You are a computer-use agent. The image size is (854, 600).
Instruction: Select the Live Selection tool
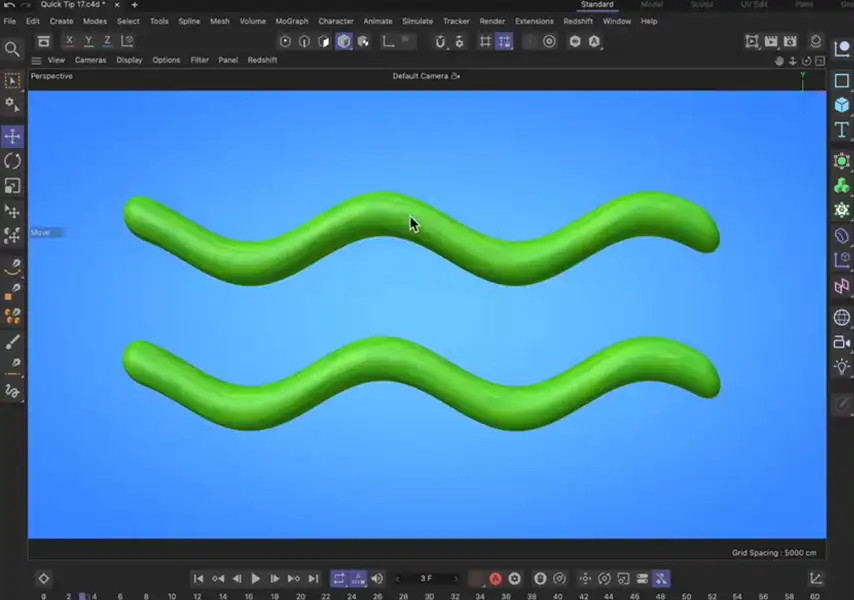[x=13, y=81]
